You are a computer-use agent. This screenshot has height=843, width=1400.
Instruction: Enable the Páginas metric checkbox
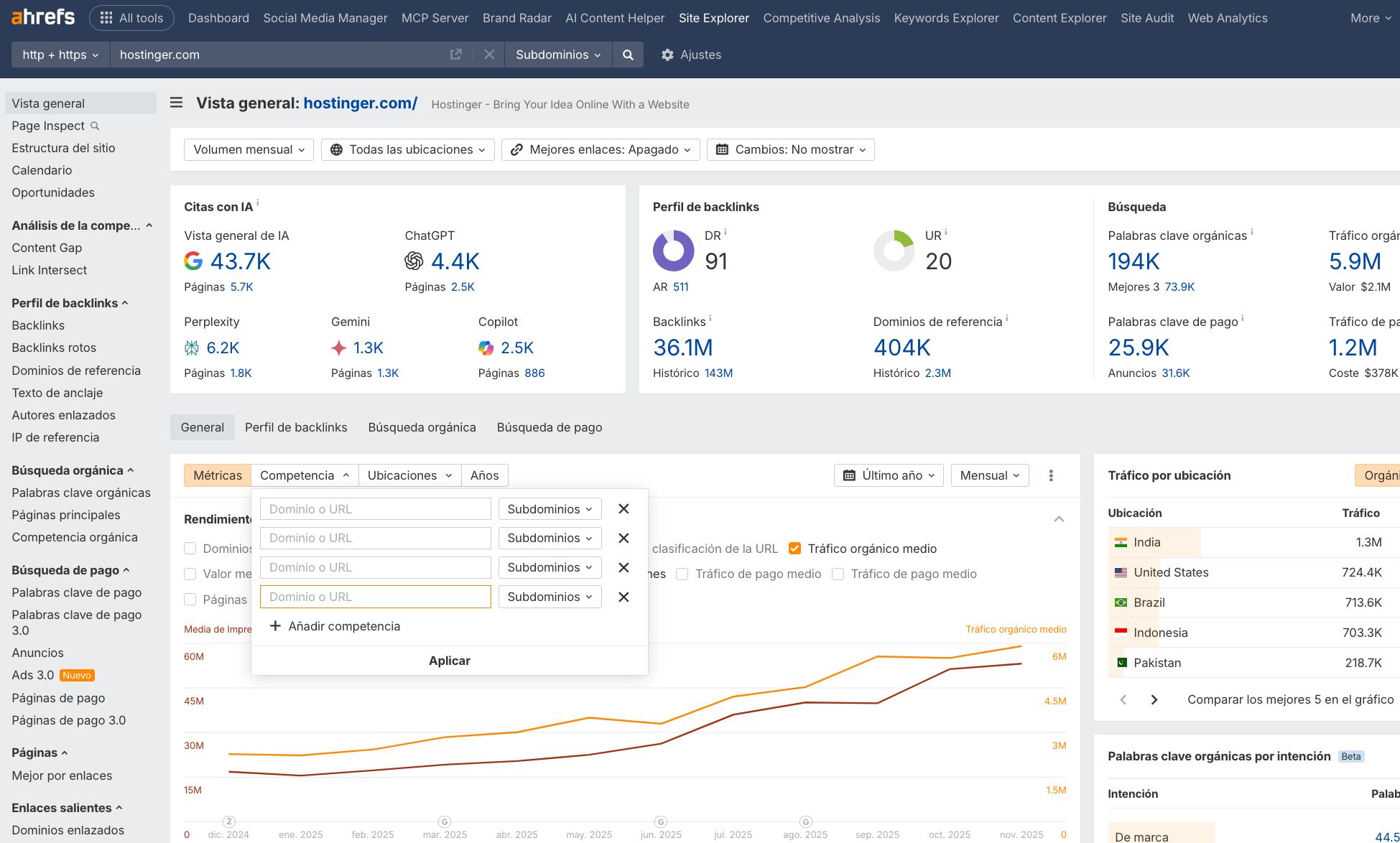190,600
